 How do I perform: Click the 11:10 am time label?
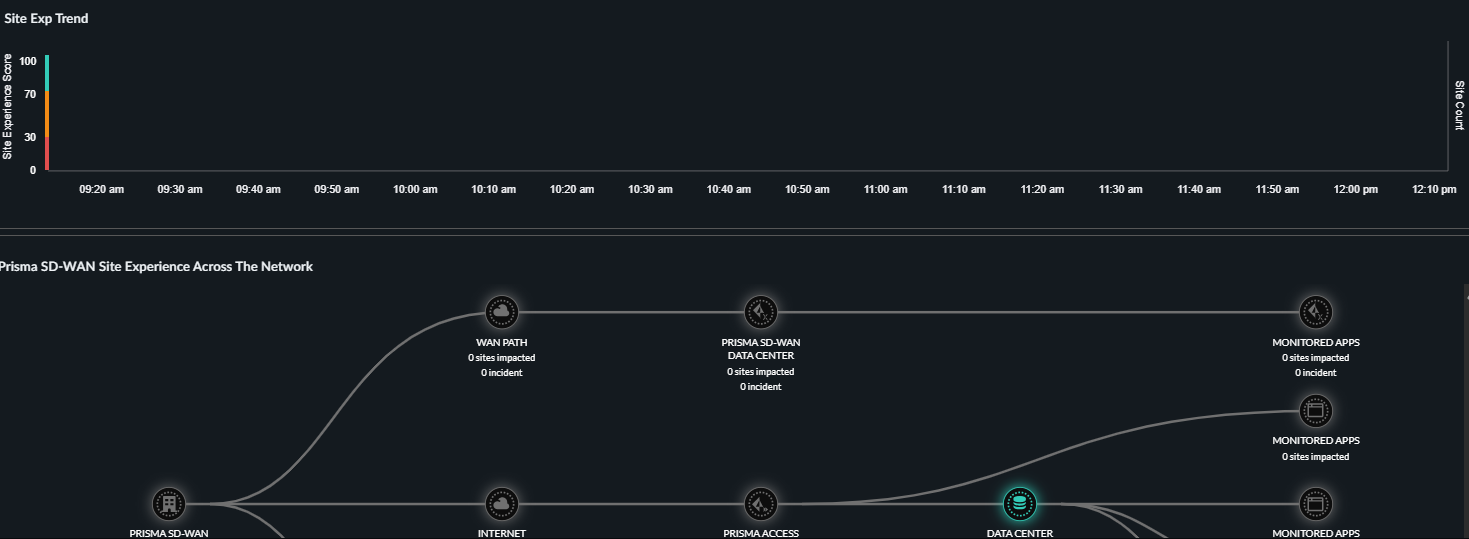point(964,189)
